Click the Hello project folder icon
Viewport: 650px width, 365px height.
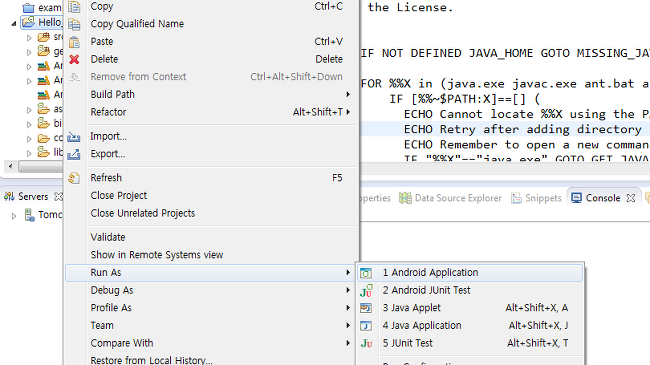click(29, 22)
